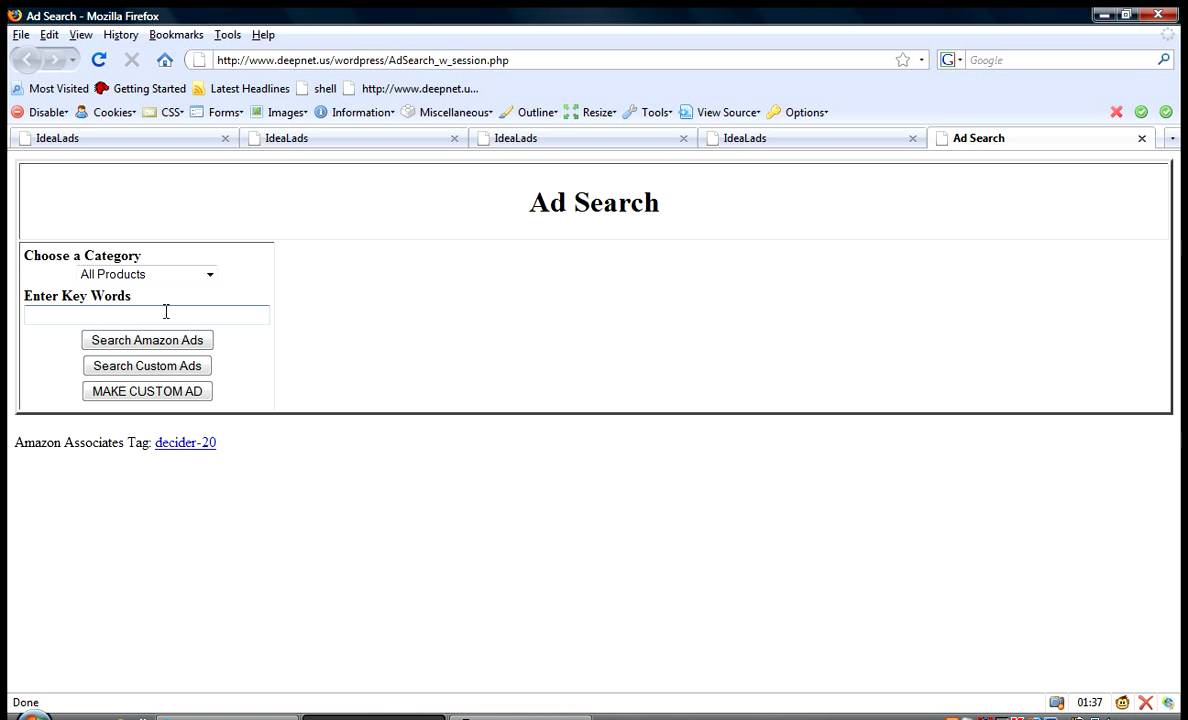The image size is (1188, 720).
Task: Click the browser Forward arrow button
Action: click(54, 60)
